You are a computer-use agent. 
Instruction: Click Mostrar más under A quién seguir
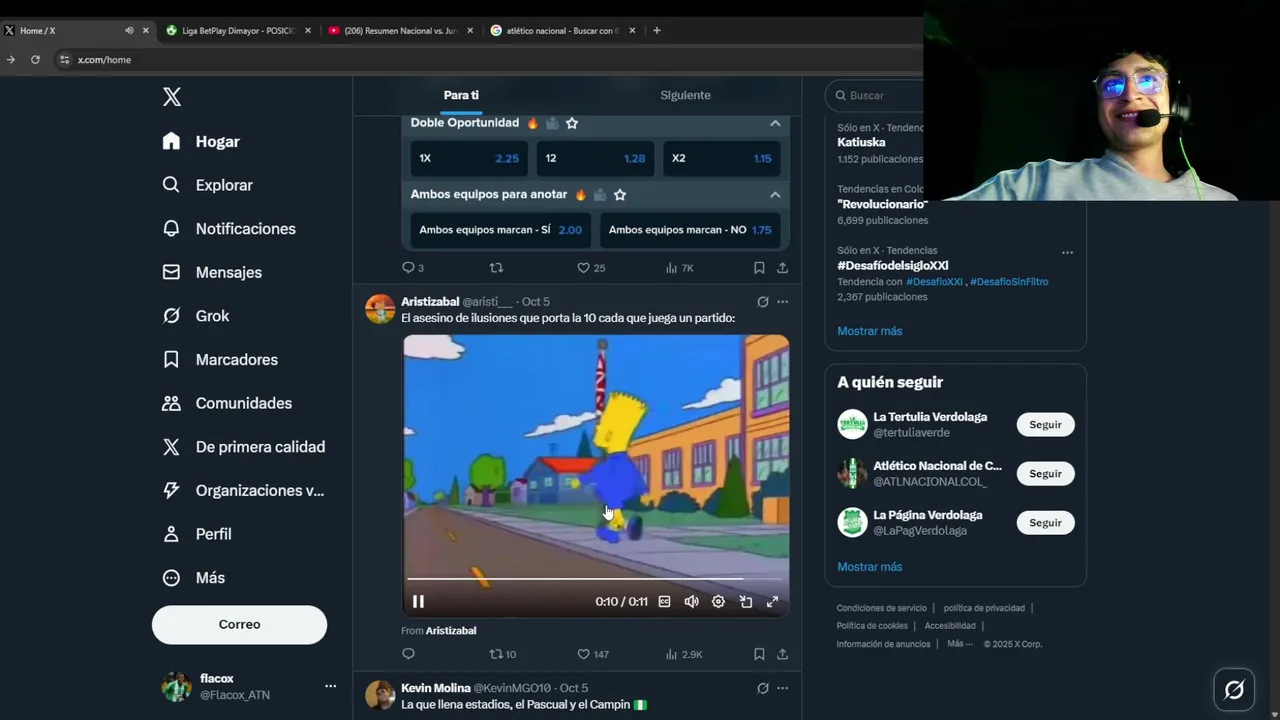pos(870,567)
